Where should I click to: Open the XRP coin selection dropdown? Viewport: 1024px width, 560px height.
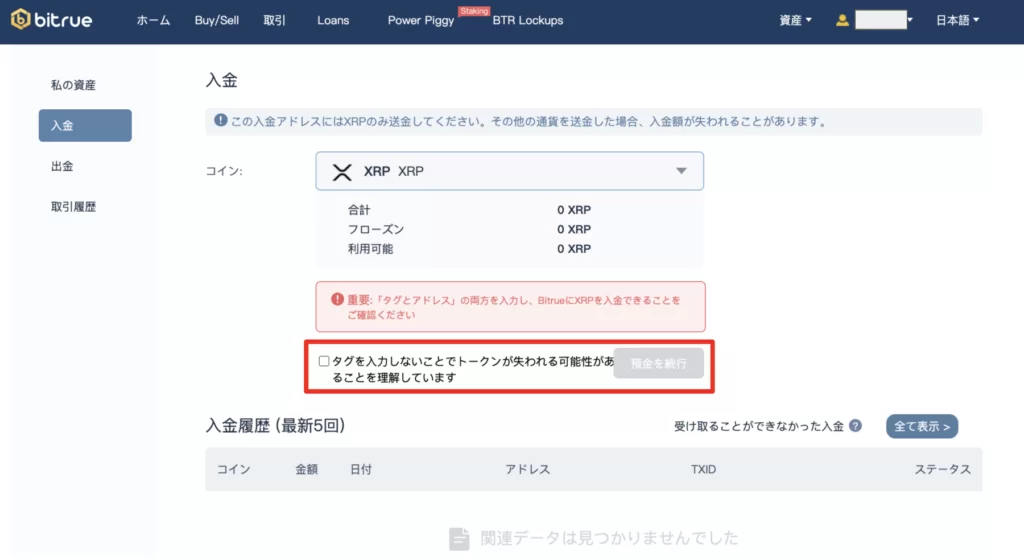[509, 171]
